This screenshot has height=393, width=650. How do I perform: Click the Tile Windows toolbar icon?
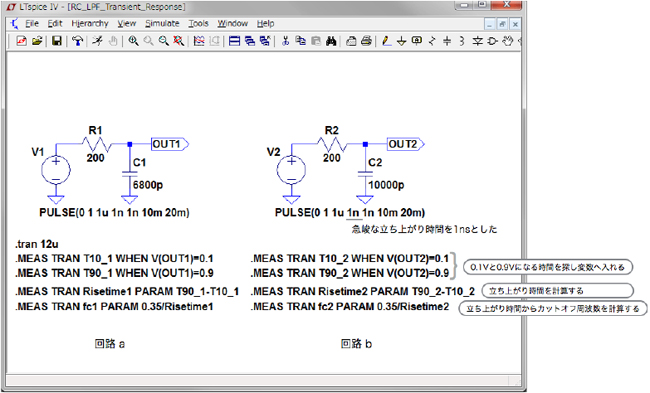point(235,41)
